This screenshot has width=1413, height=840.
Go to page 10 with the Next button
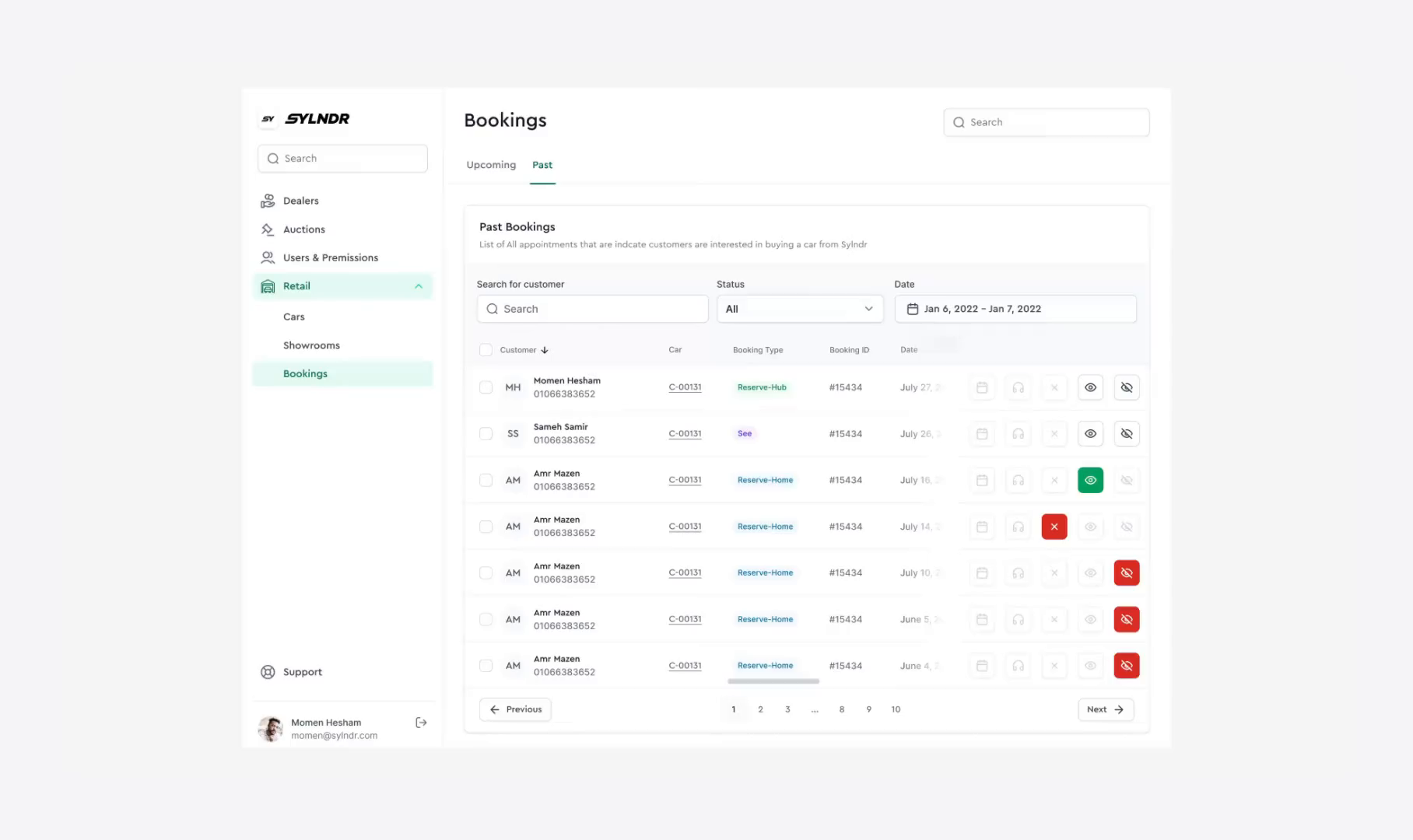tap(1105, 709)
